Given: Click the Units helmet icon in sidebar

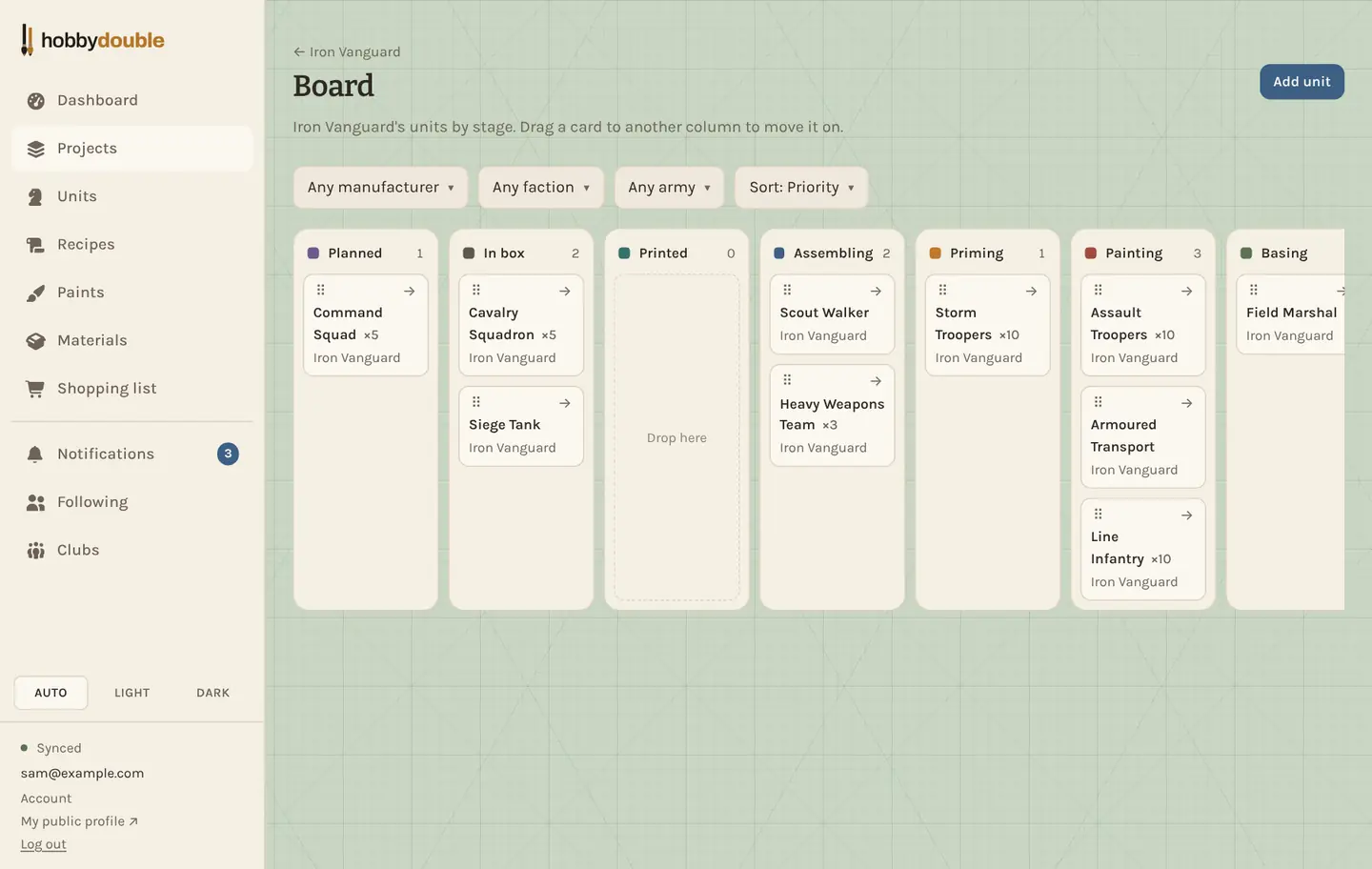Looking at the screenshot, I should pyautogui.click(x=36, y=197).
